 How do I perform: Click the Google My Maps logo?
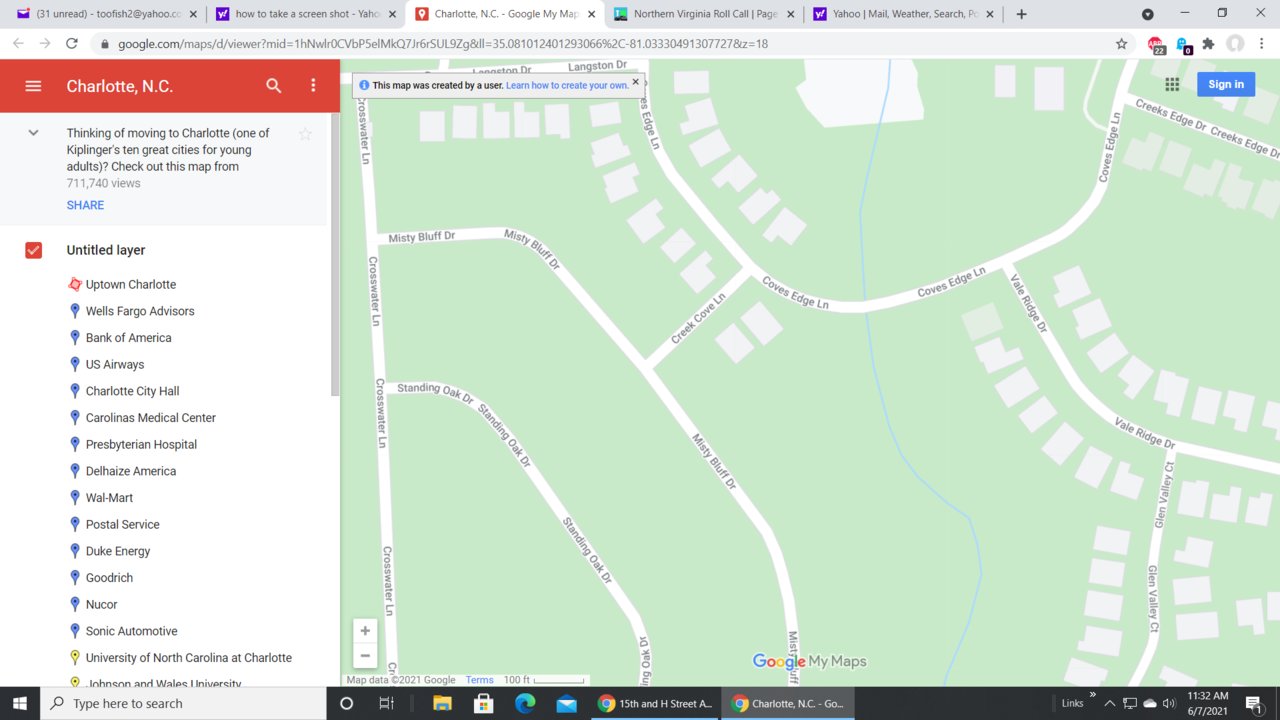click(x=809, y=661)
